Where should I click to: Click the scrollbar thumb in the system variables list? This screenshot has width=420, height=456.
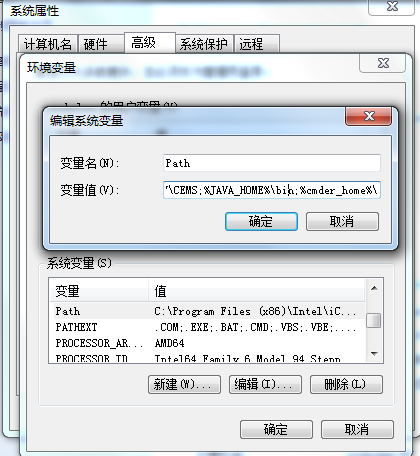[374, 320]
